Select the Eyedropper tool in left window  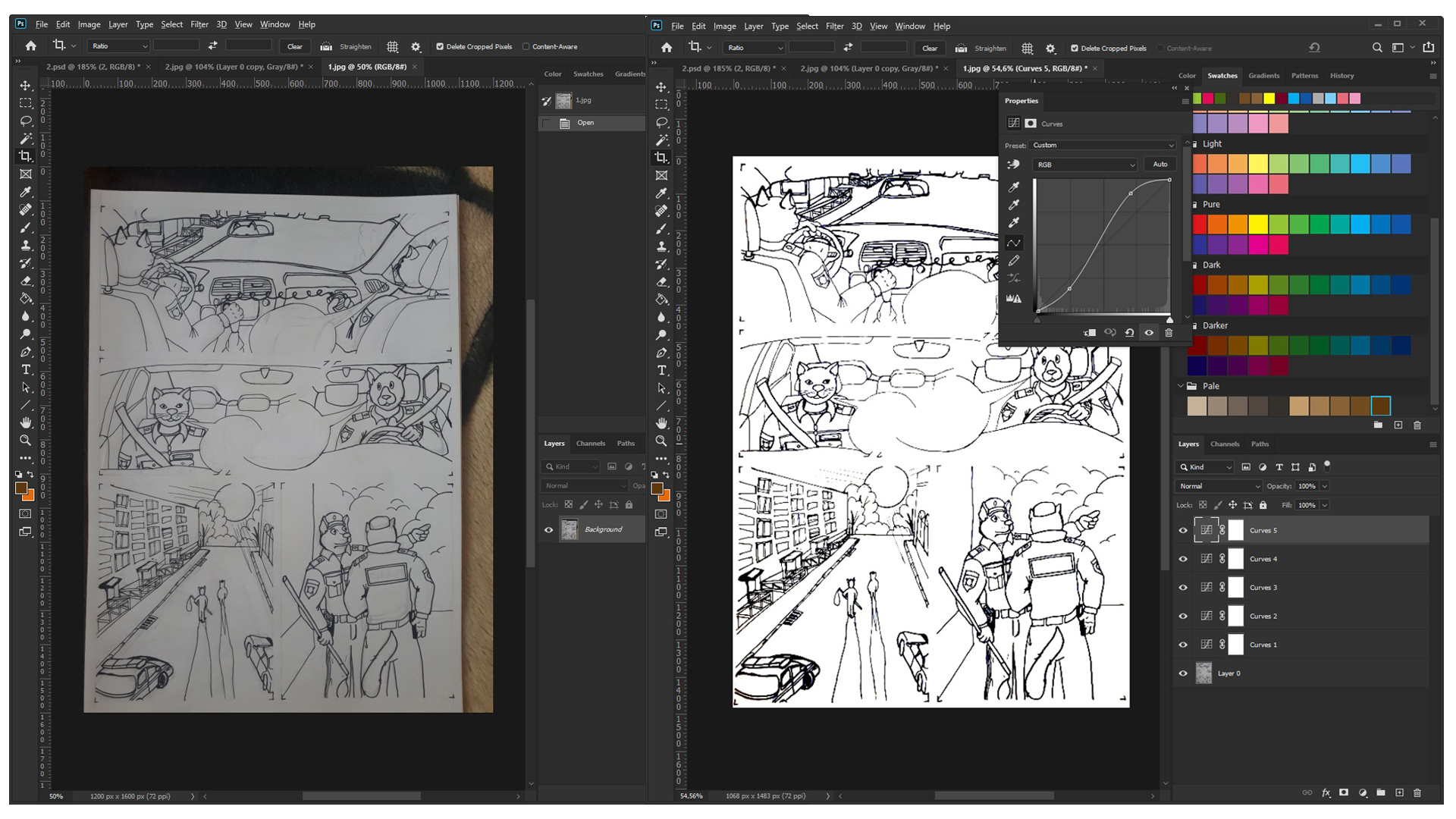[25, 192]
